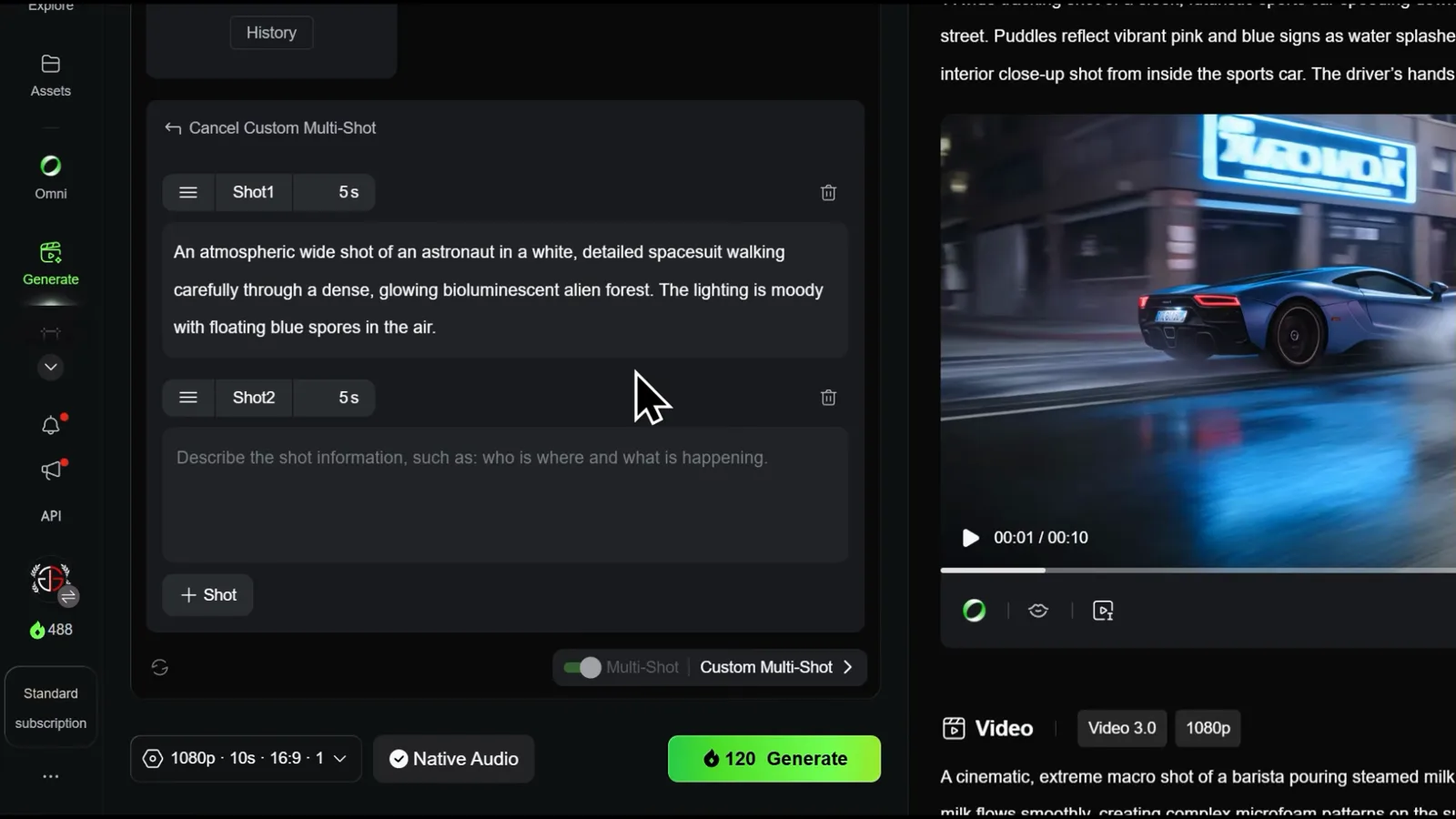Open the sidebar more options ellipsis
The height and width of the screenshot is (819, 1456).
point(51,776)
